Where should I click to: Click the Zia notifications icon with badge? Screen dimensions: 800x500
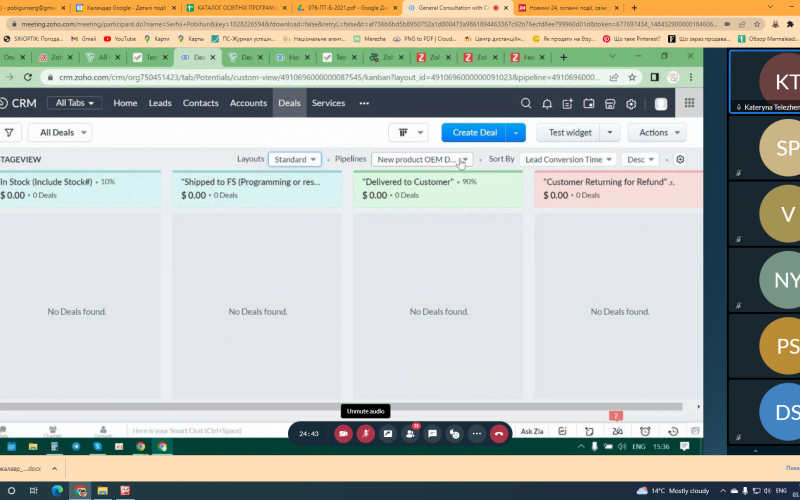coord(617,431)
